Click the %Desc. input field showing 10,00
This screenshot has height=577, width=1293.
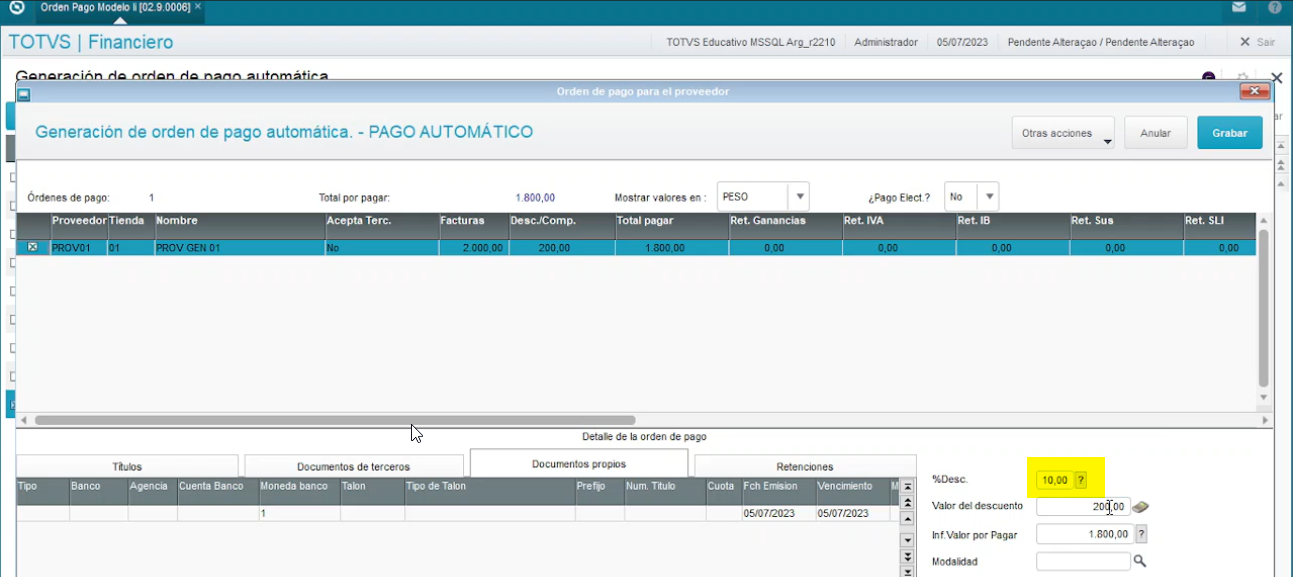1054,480
